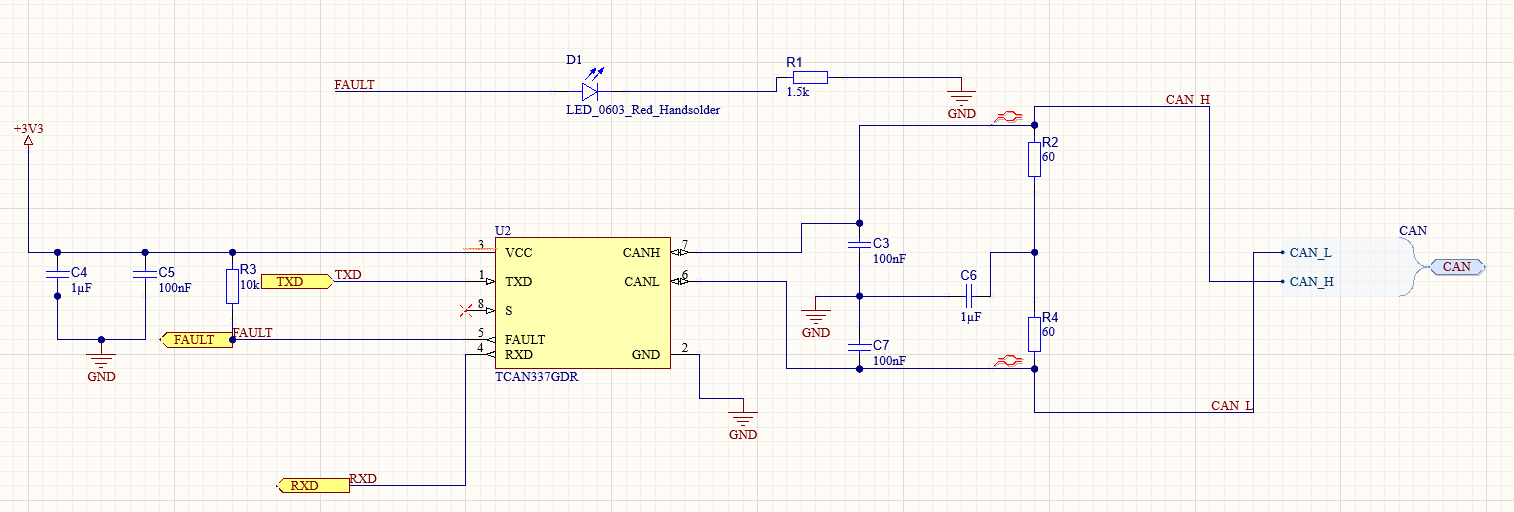Click the GND symbol below C4 and C5
Screen dimensions: 1514x512
pyautogui.click(x=100, y=359)
